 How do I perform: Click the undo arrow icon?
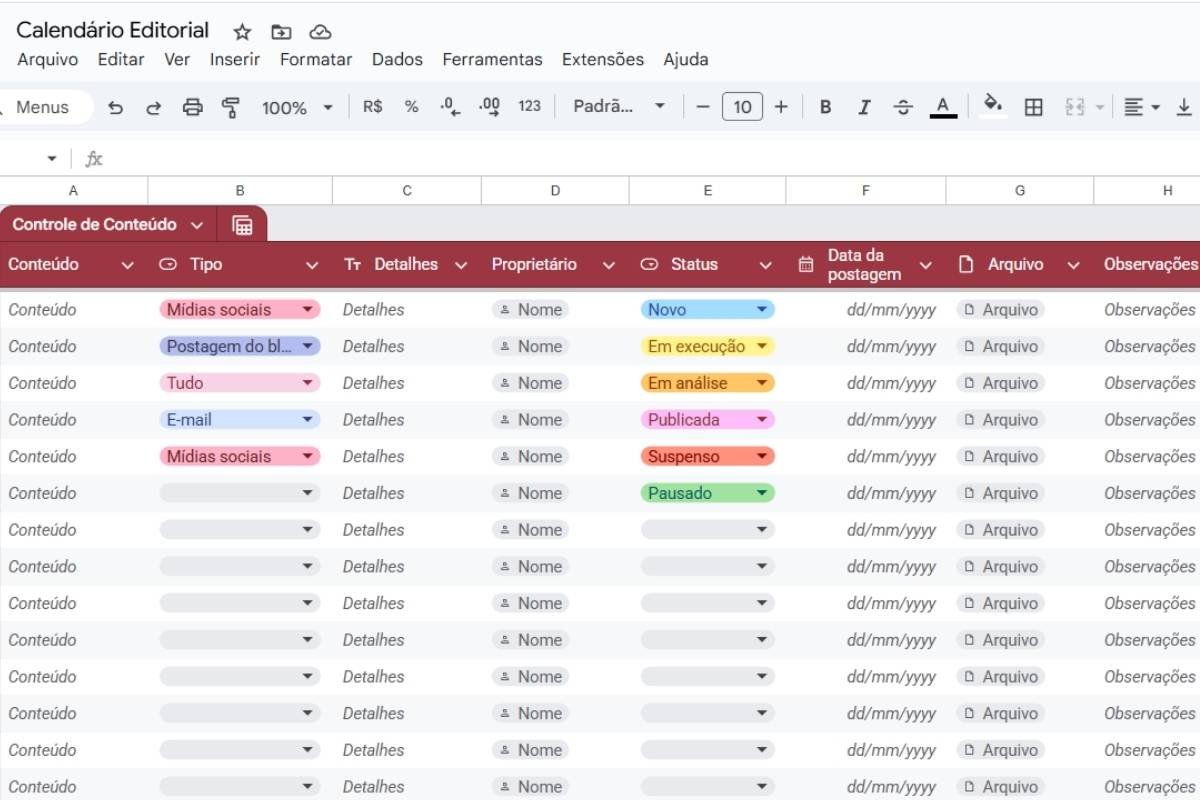point(116,107)
